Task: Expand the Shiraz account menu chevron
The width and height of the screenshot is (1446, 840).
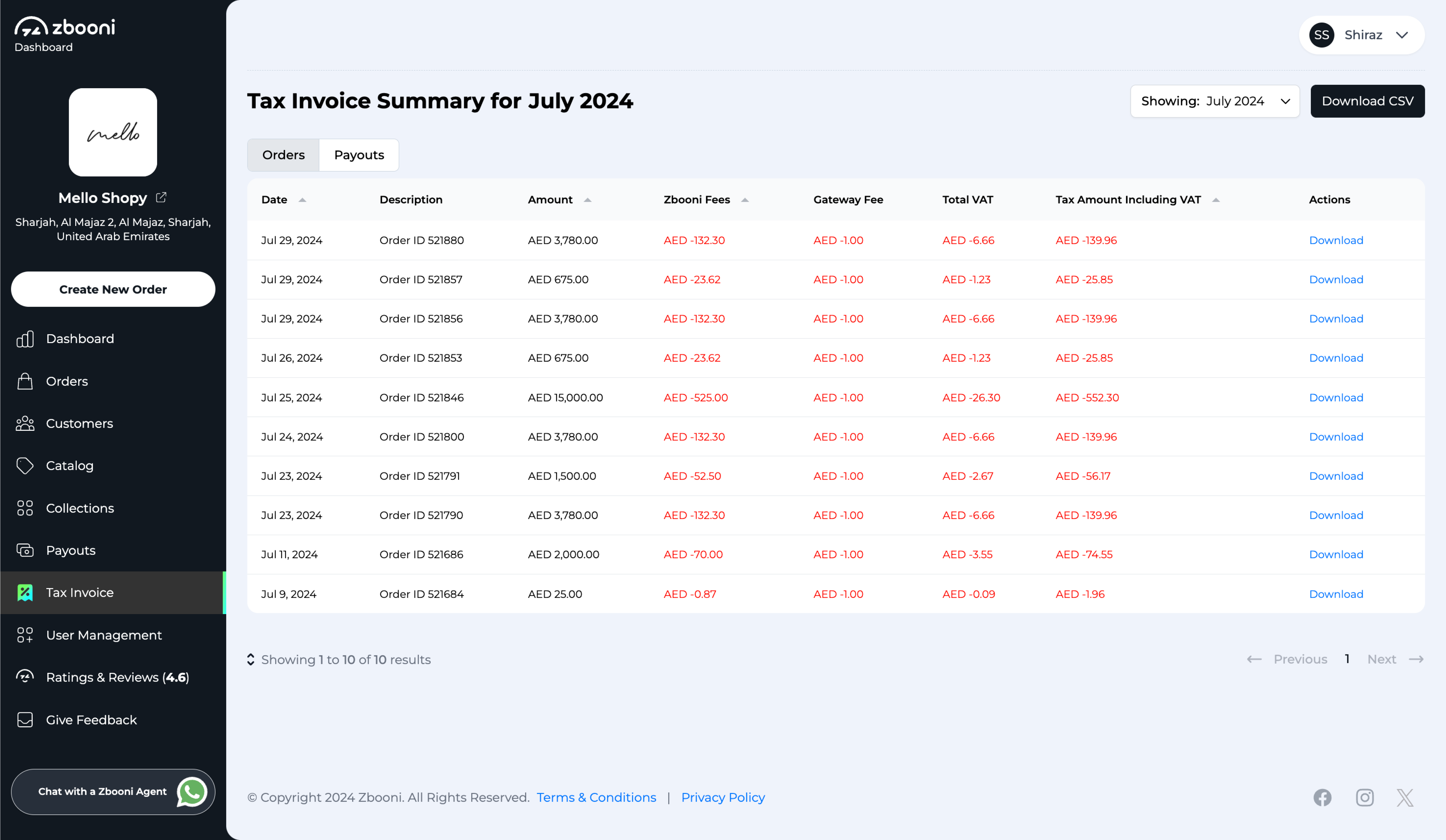Action: point(1402,35)
